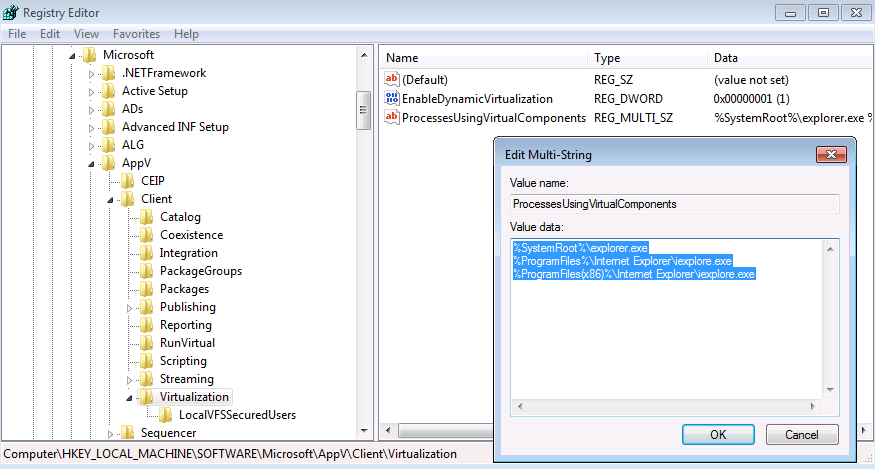875x469 pixels.
Task: Collapse the Microsoft tree node
Action: [x=72, y=55]
